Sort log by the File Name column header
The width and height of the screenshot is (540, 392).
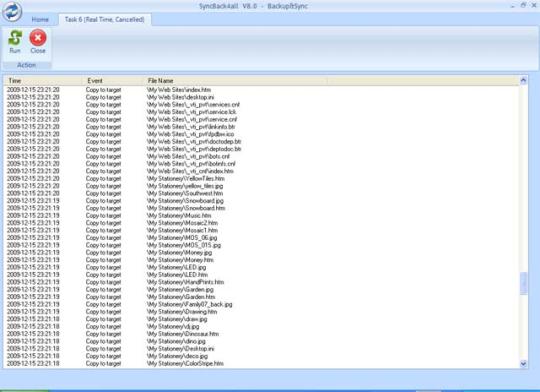coord(235,81)
